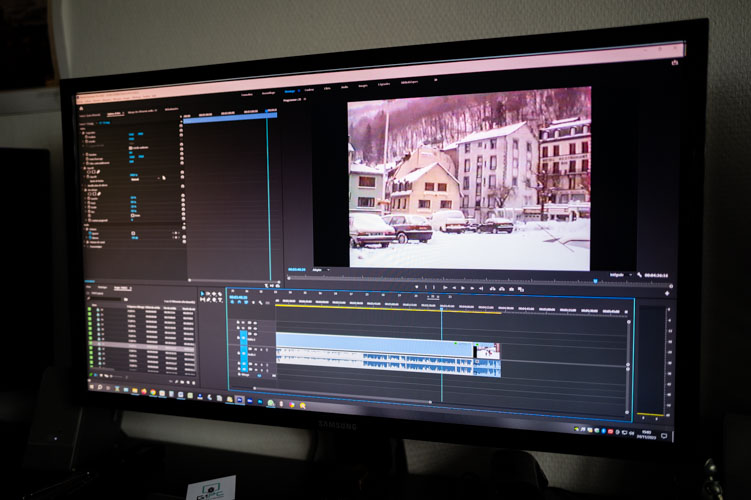Click the timeline playhead position timecode
The width and height of the screenshot is (751, 500).
pos(237,297)
